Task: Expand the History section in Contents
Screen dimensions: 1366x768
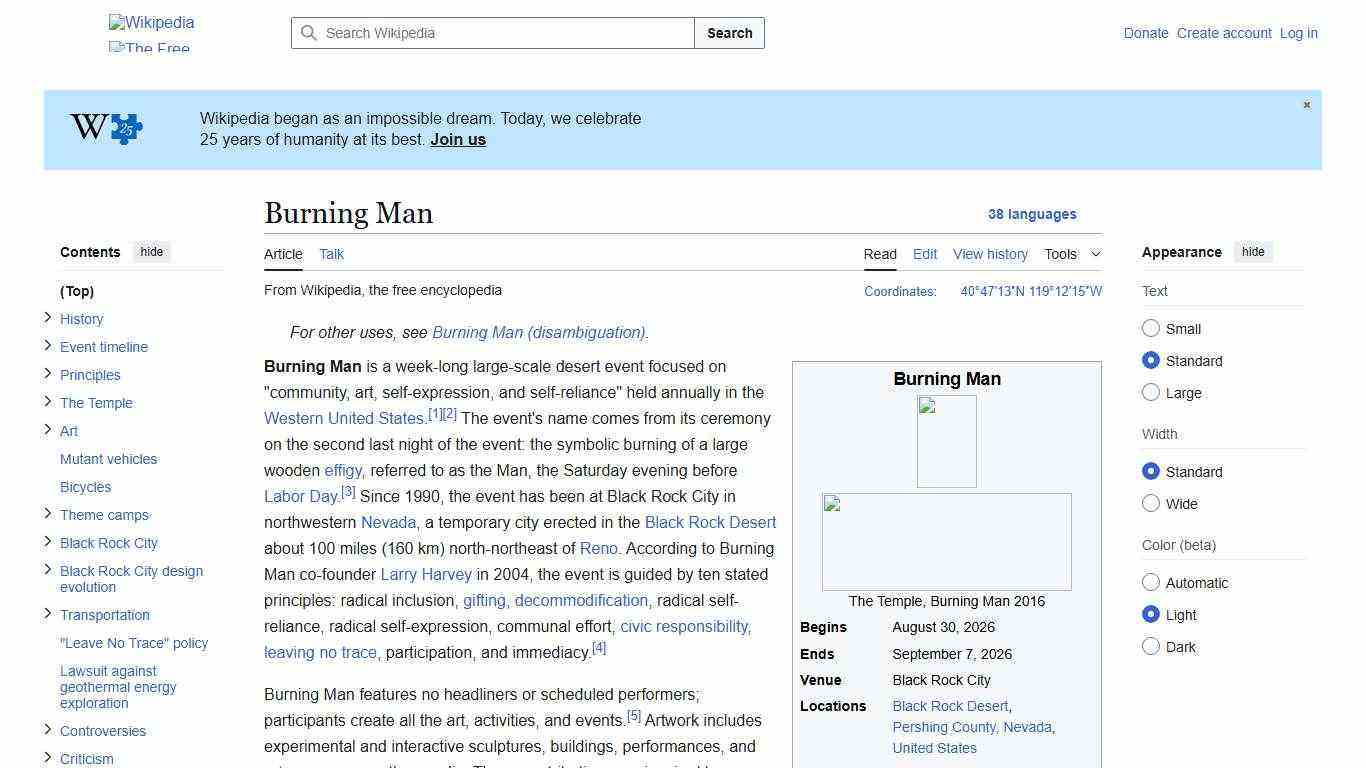Action: point(48,317)
